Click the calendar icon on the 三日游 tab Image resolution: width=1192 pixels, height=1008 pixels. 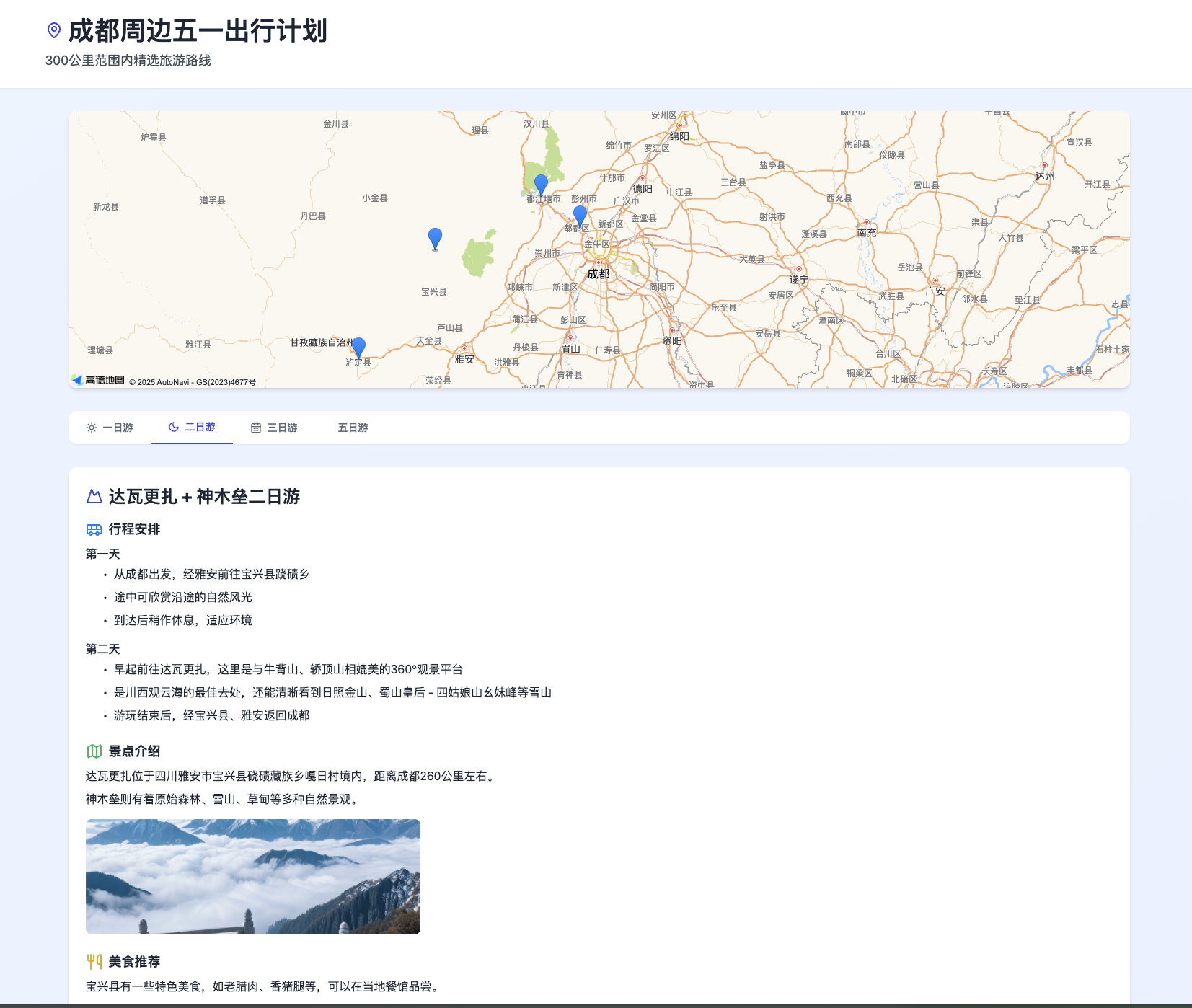click(256, 428)
